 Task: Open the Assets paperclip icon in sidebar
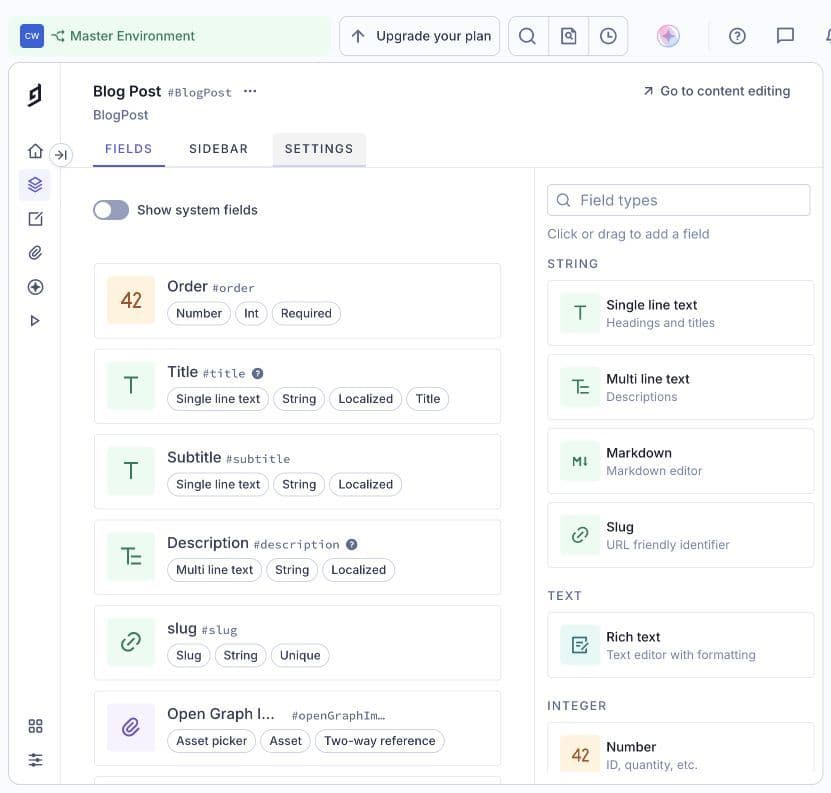[35, 253]
